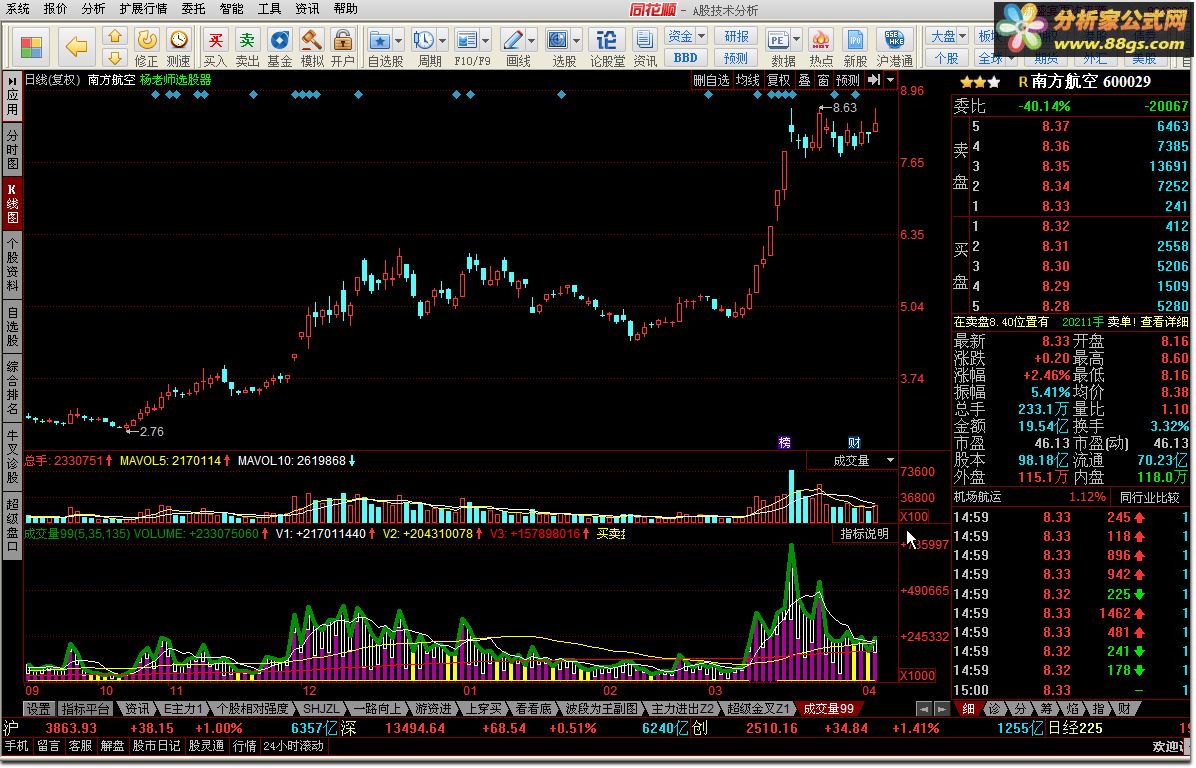
Task: Toggle the 焰 flame panel
Action: (1072, 709)
